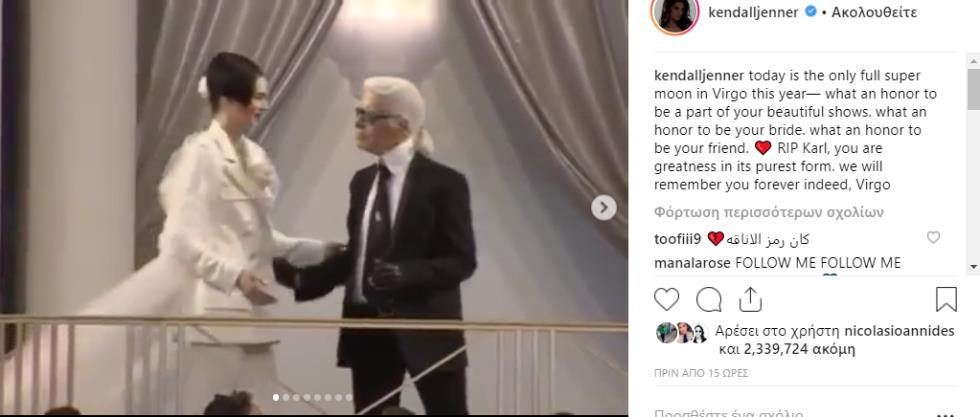
Task: Open the kendalljenner username in the header
Action: pos(753,12)
